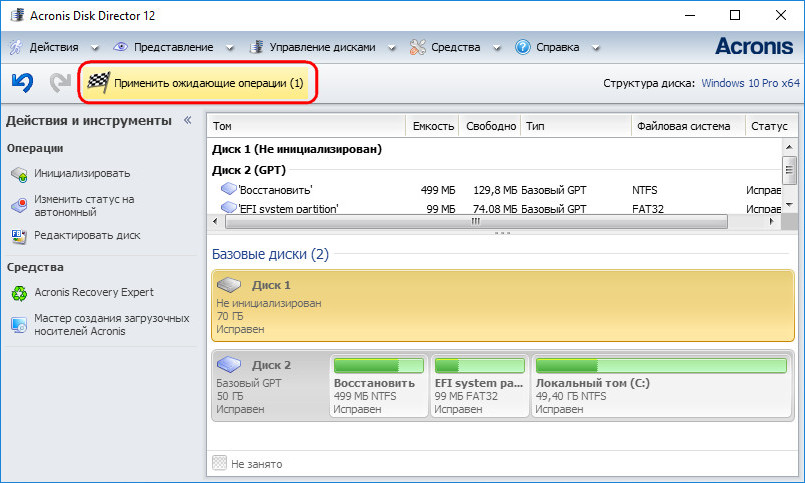This screenshot has width=805, height=483.
Task: Open the Представление dropdown arrow
Action: coord(229,48)
